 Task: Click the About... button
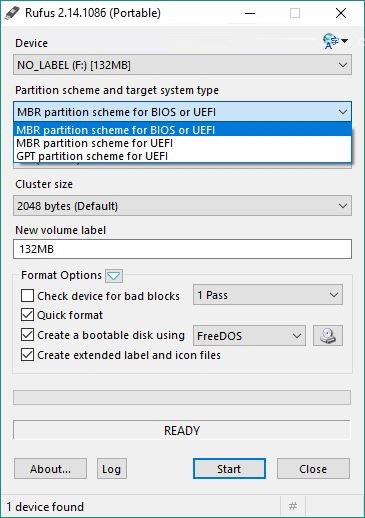click(50, 469)
